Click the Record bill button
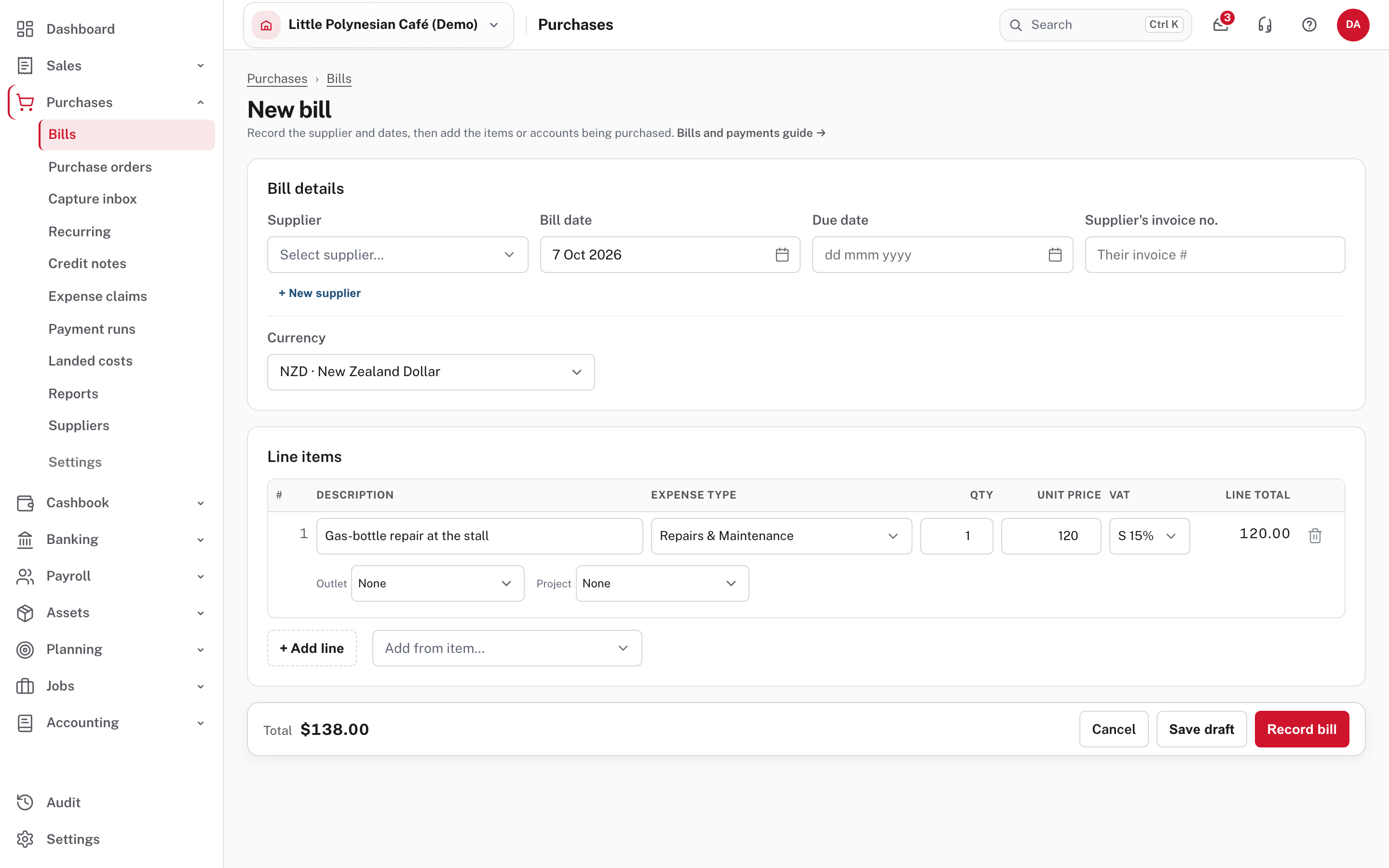Screen dimensions: 1389x868 [1302, 729]
